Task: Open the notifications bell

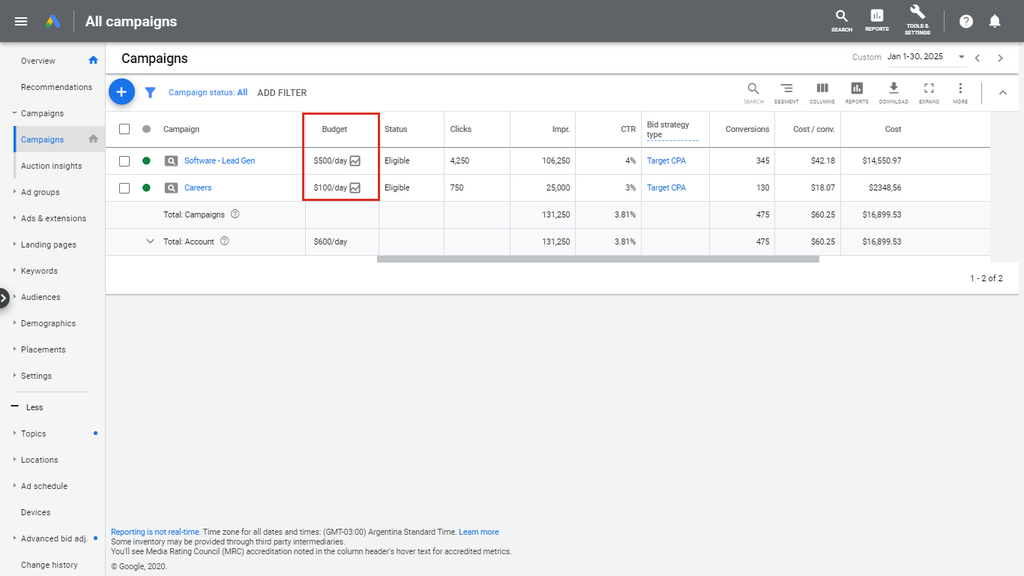Action: 994,21
